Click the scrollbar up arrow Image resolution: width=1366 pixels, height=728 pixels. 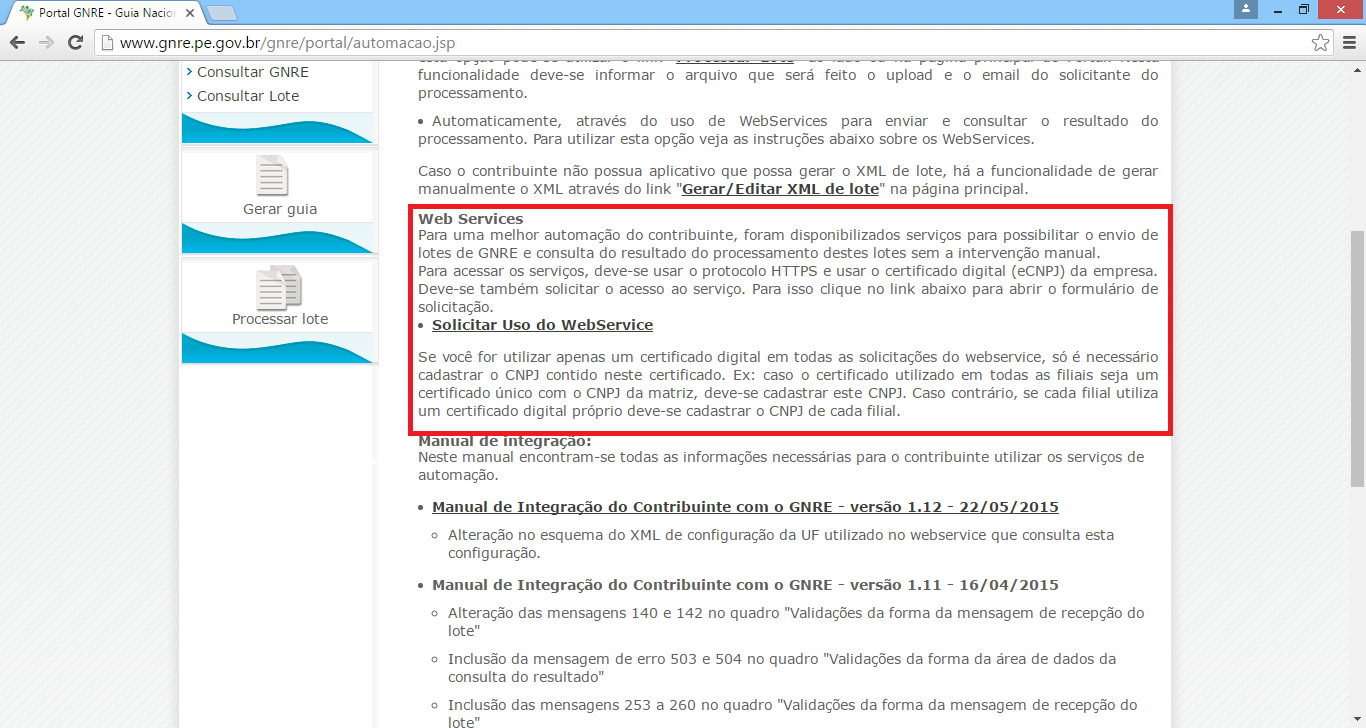(x=1357, y=69)
